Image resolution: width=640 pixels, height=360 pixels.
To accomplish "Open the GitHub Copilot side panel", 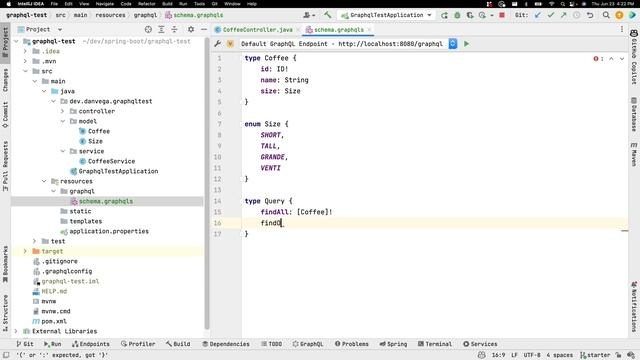I will [634, 56].
